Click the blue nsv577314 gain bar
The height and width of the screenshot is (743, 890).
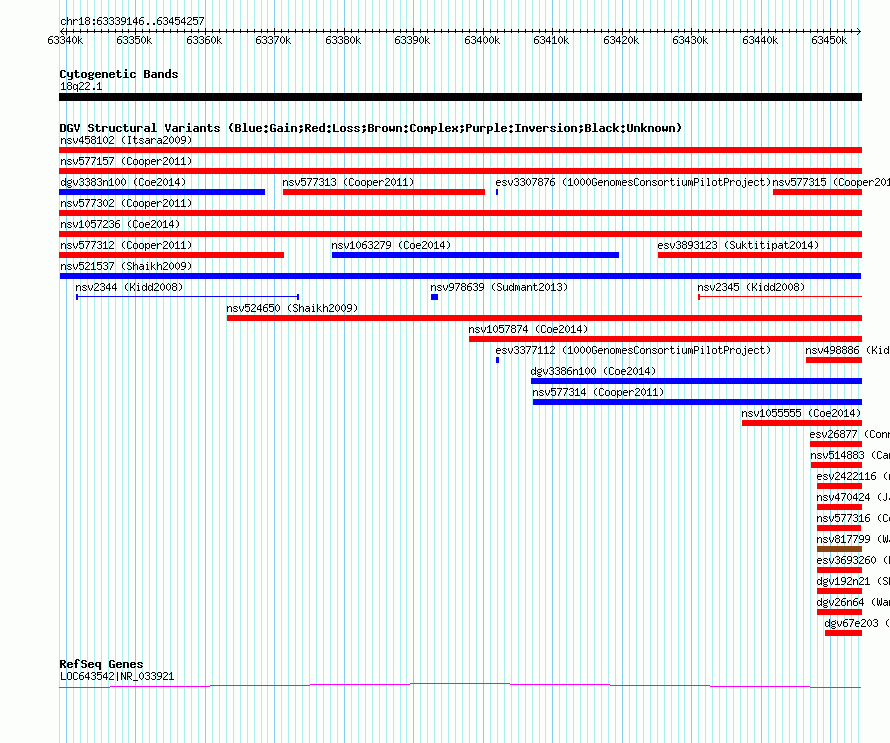(x=697, y=402)
